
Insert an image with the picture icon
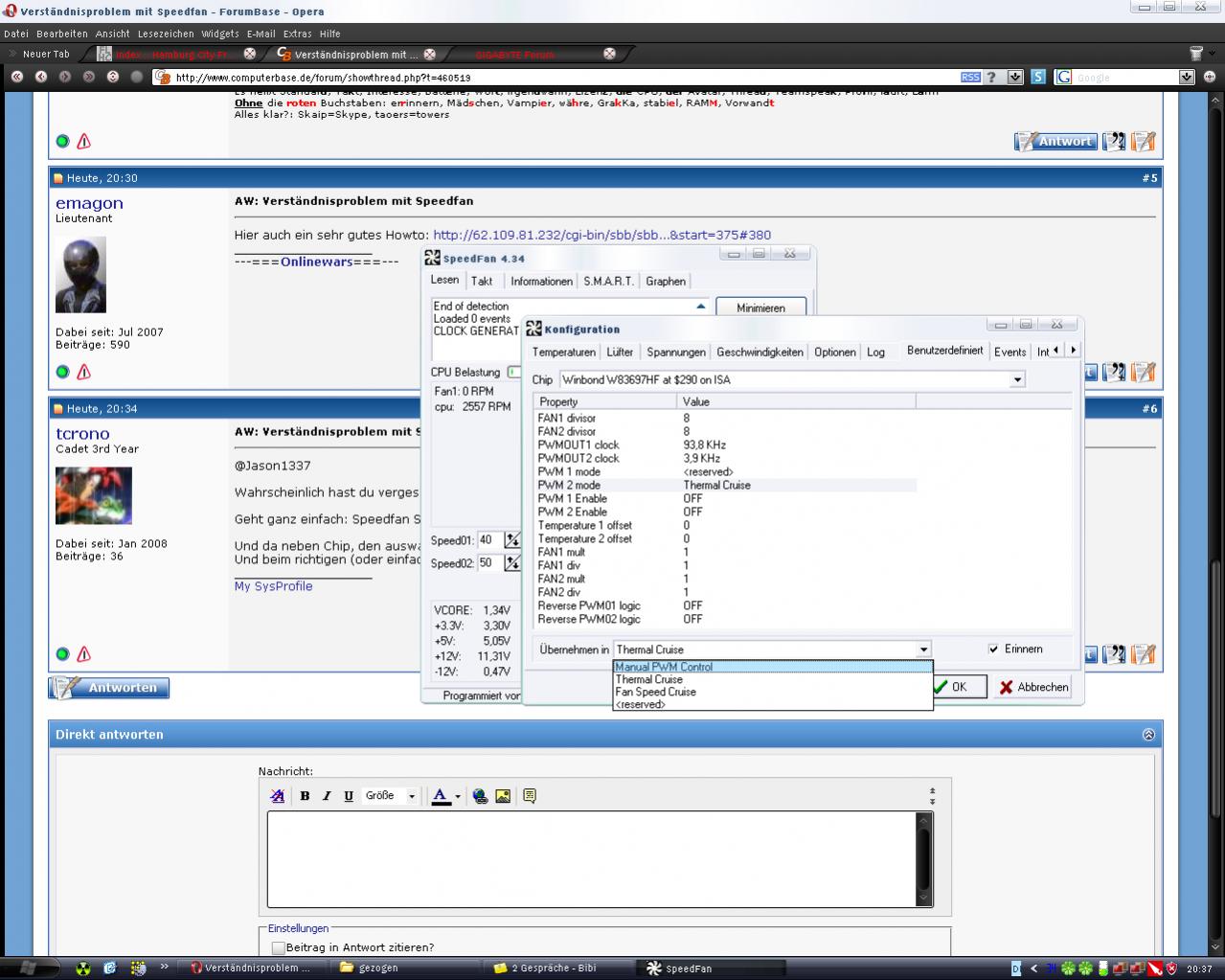[x=503, y=796]
